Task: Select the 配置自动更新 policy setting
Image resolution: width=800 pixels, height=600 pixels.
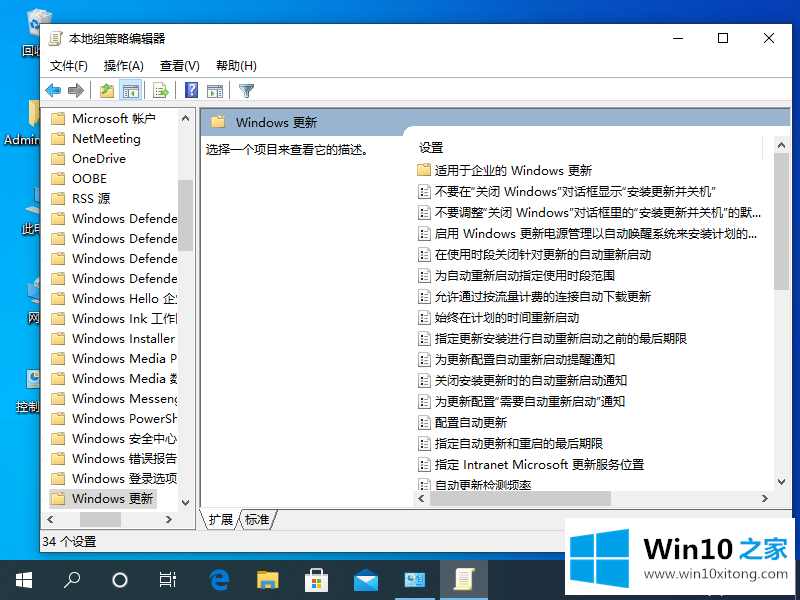Action: pyautogui.click(x=470, y=422)
